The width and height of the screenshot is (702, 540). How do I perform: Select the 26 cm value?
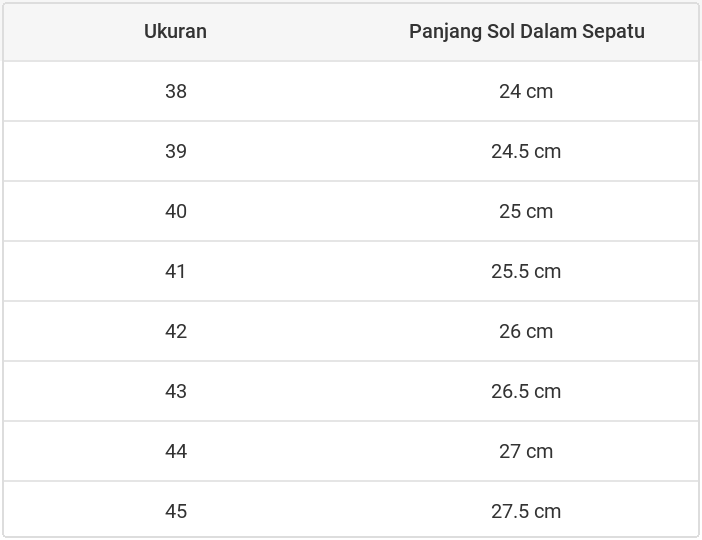pos(526,331)
